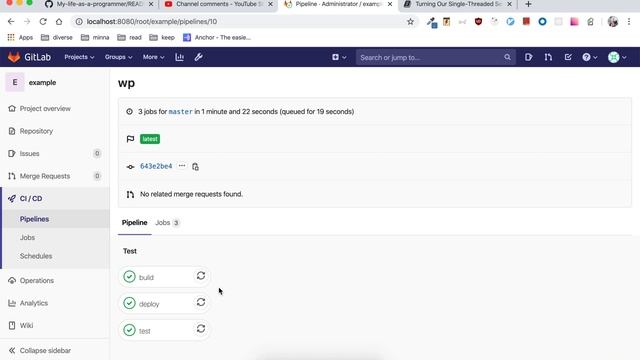Open the issues icon in top navbar
The width and height of the screenshot is (640, 360).
(529, 57)
